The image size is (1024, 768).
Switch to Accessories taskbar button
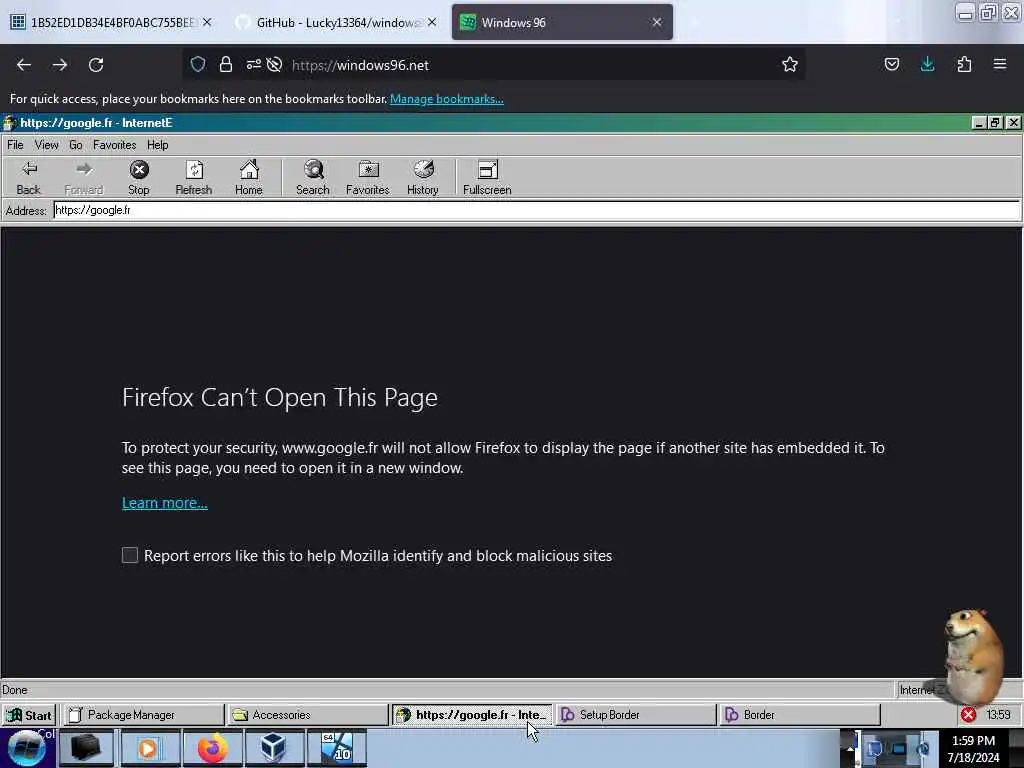coord(307,715)
